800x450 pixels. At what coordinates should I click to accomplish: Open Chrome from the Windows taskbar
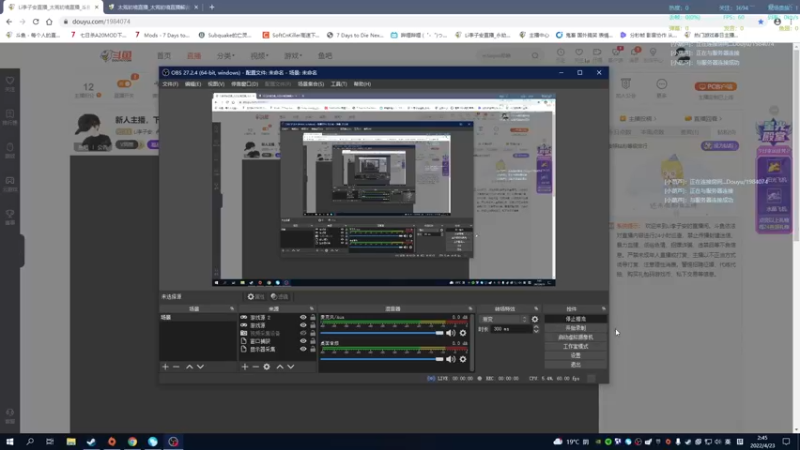[132, 442]
